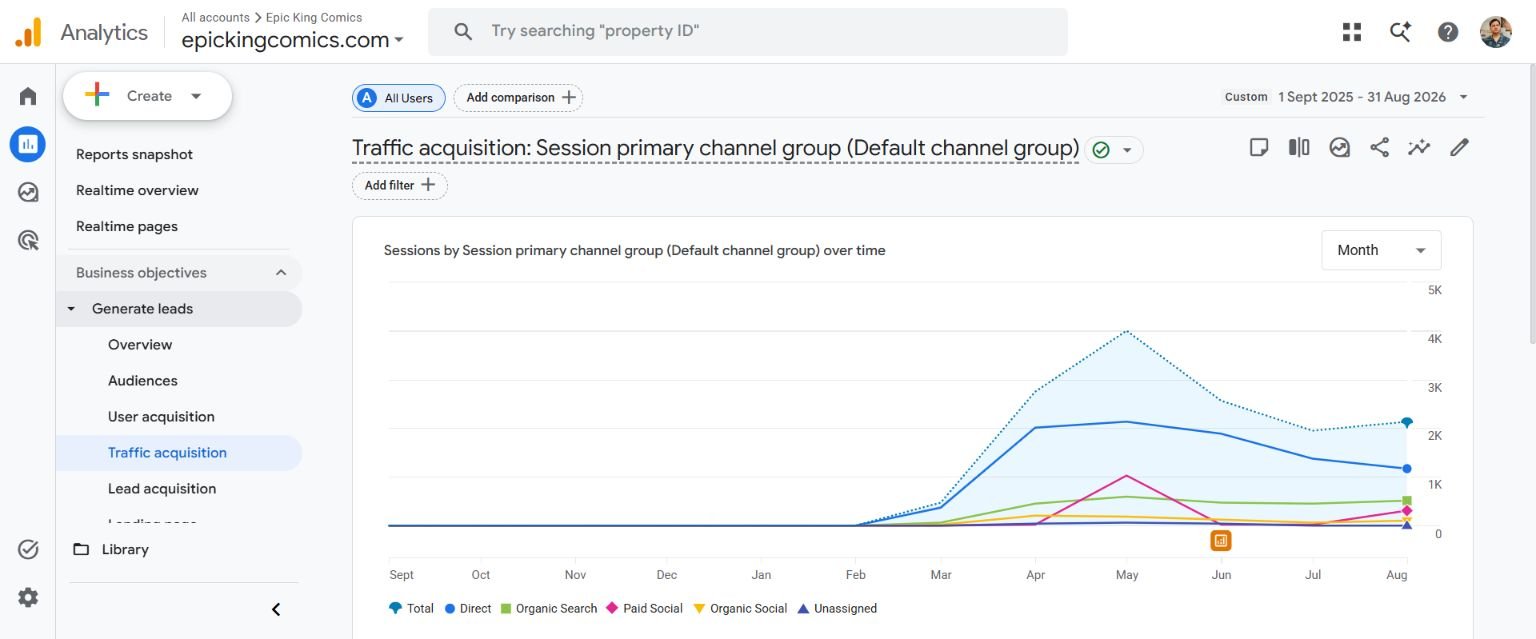Screen dimensions: 1536x639
Task: Click the plus icon in Add filter
Action: click(x=428, y=185)
